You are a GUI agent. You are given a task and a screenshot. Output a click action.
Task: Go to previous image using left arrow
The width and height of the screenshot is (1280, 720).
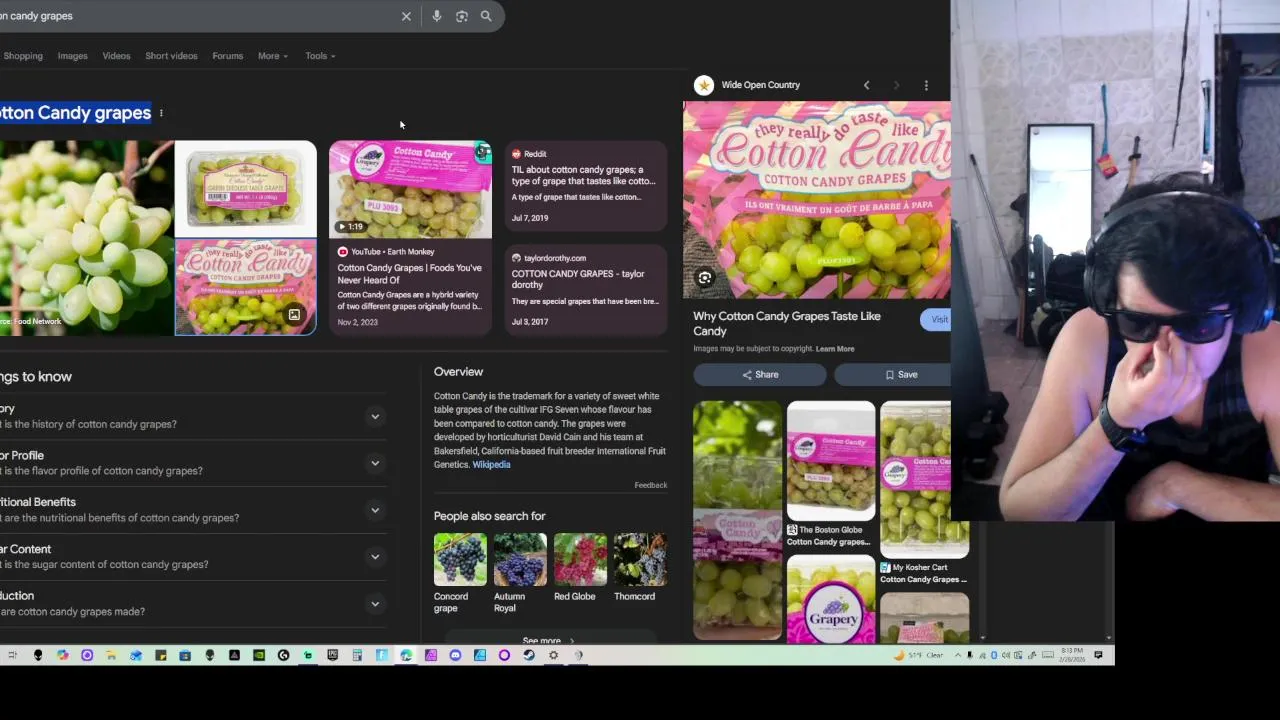point(867,85)
